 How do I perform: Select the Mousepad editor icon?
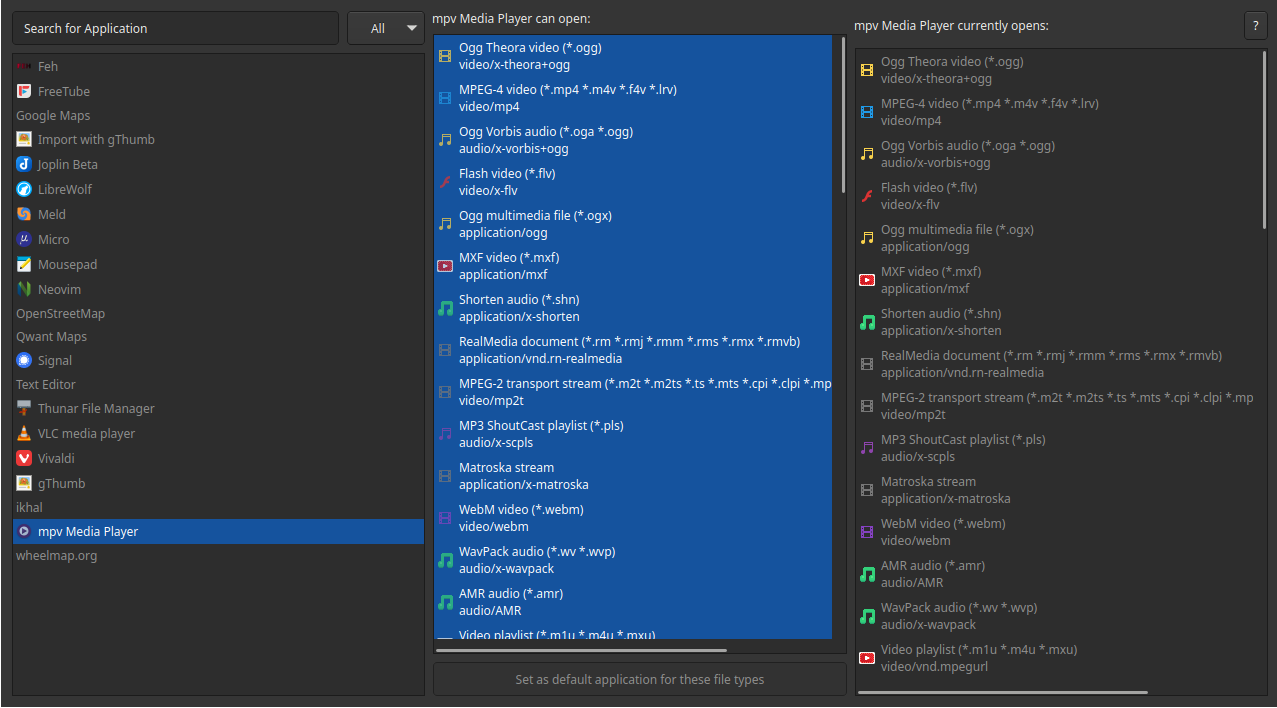point(23,263)
